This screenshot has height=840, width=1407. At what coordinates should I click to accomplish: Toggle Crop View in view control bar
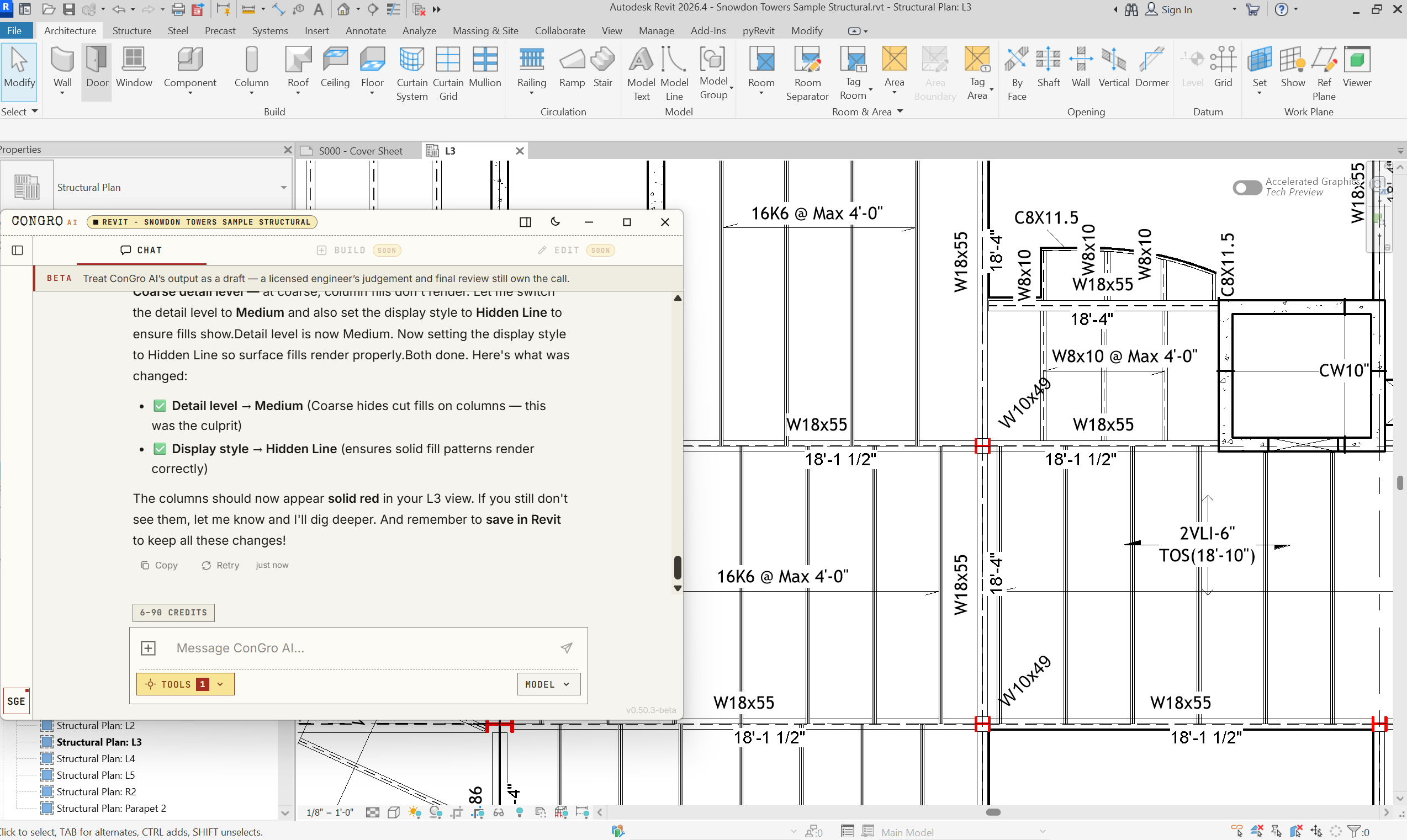click(x=456, y=813)
